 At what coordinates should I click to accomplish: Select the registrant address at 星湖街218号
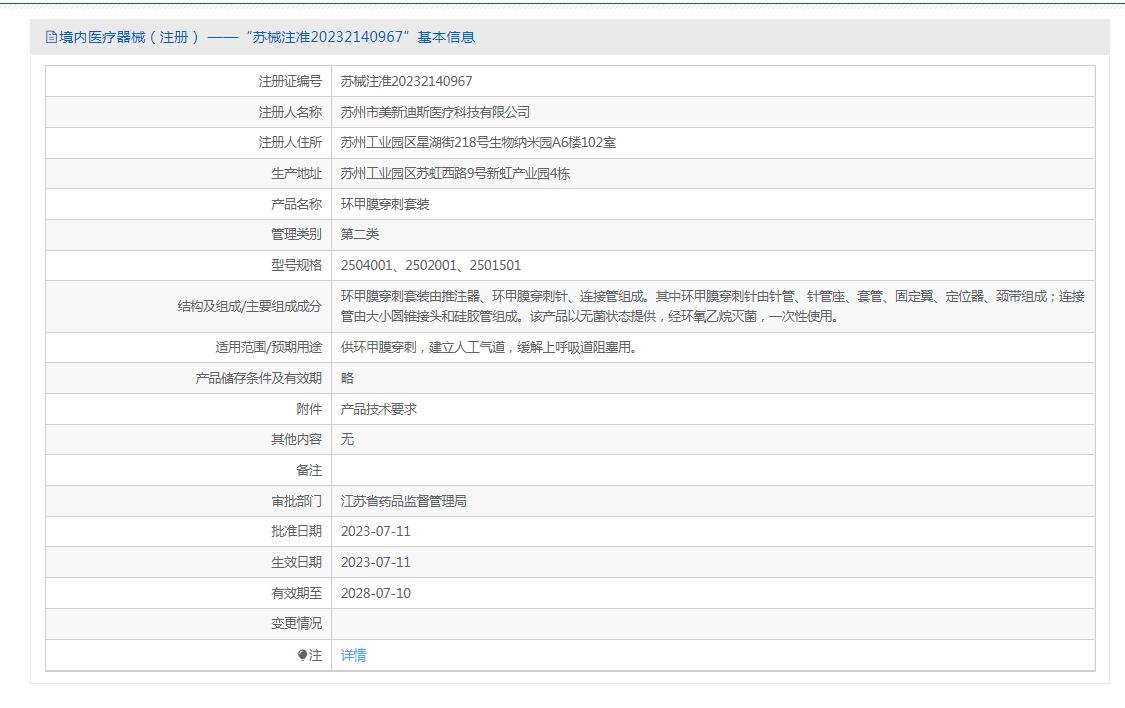point(478,143)
